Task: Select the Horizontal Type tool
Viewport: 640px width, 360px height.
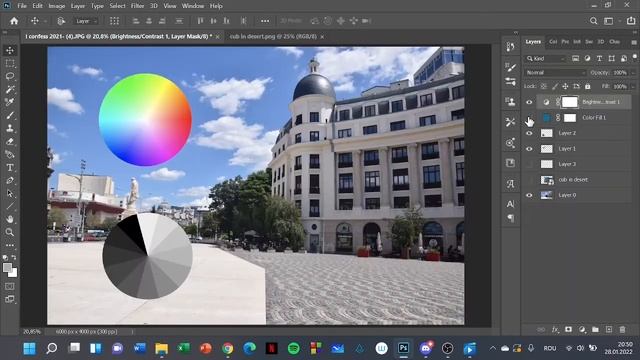Action: tap(10, 167)
